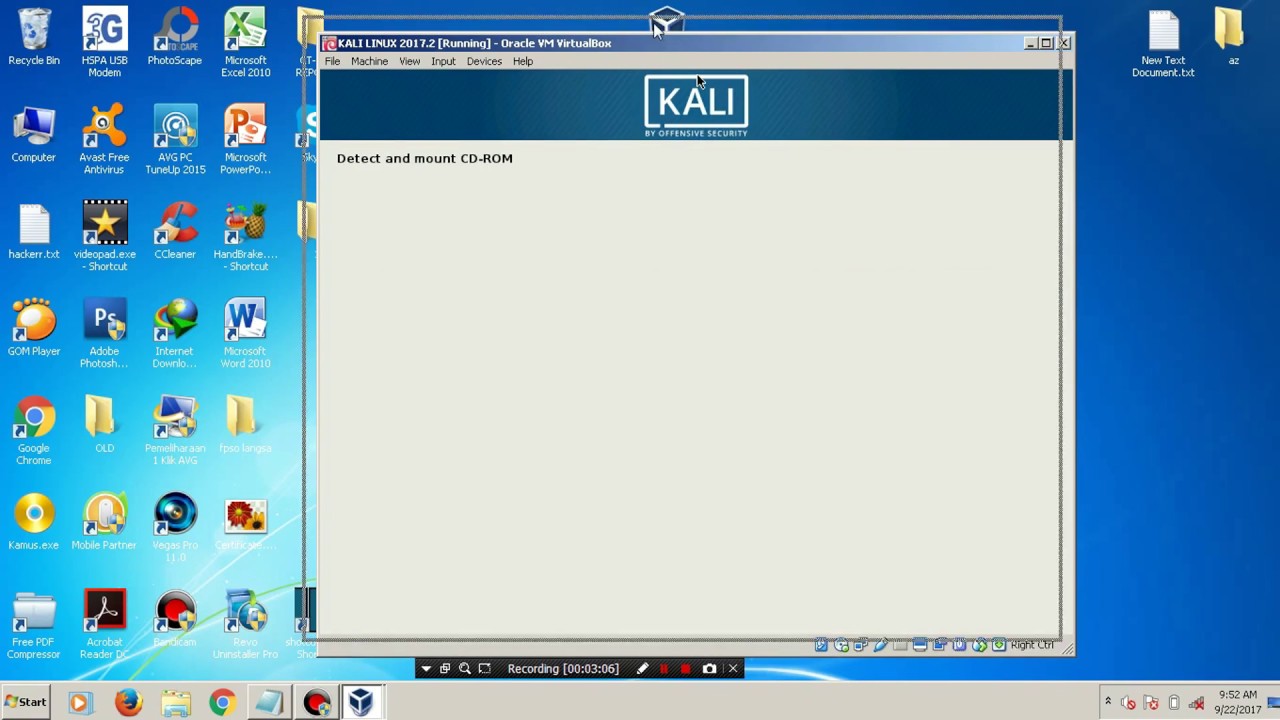Select the New Text Document.txt file
Screen dimensions: 1280x720
[1163, 42]
